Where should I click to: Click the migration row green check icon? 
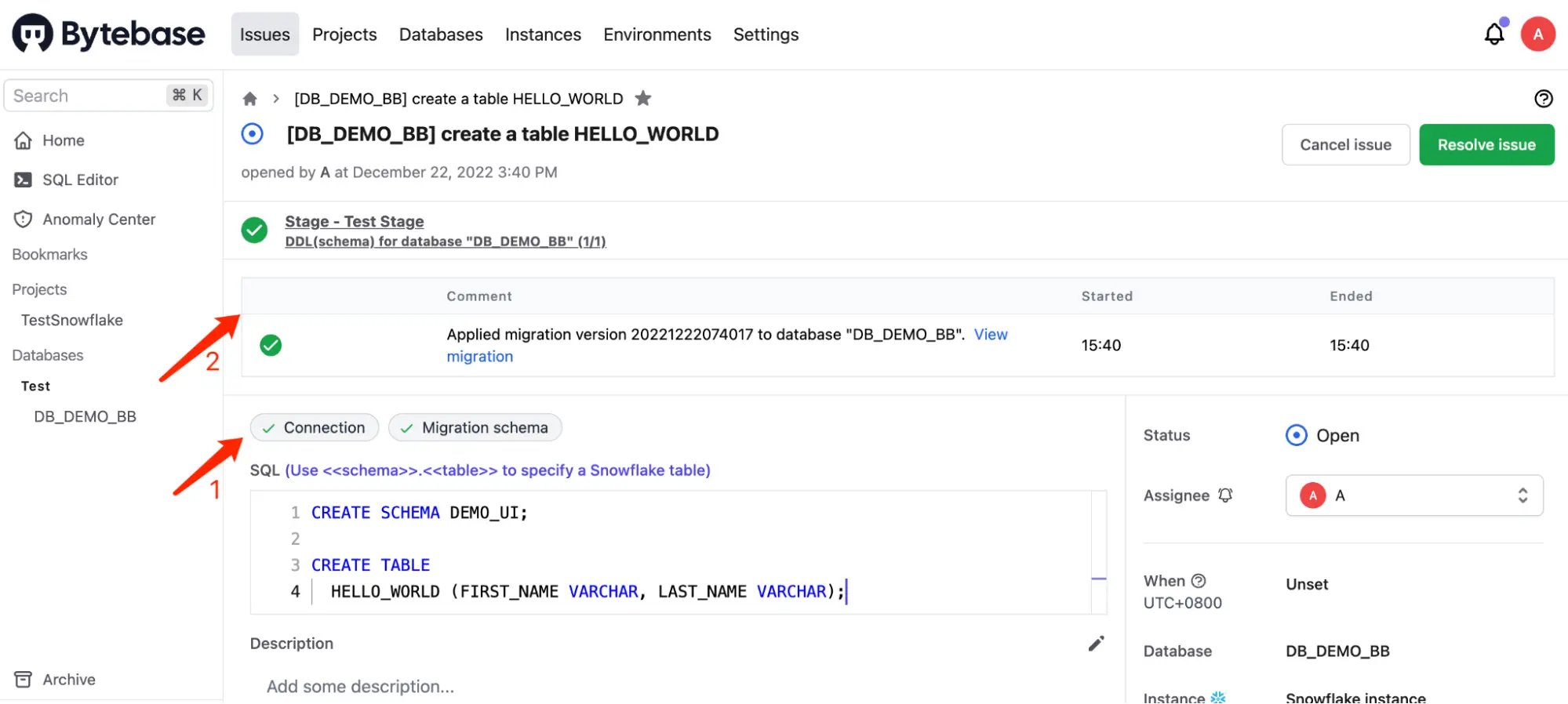pyautogui.click(x=271, y=345)
